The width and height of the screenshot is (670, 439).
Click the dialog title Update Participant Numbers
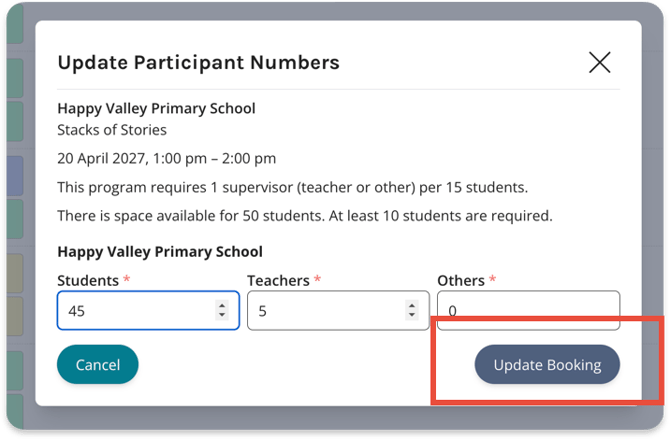[x=199, y=62]
